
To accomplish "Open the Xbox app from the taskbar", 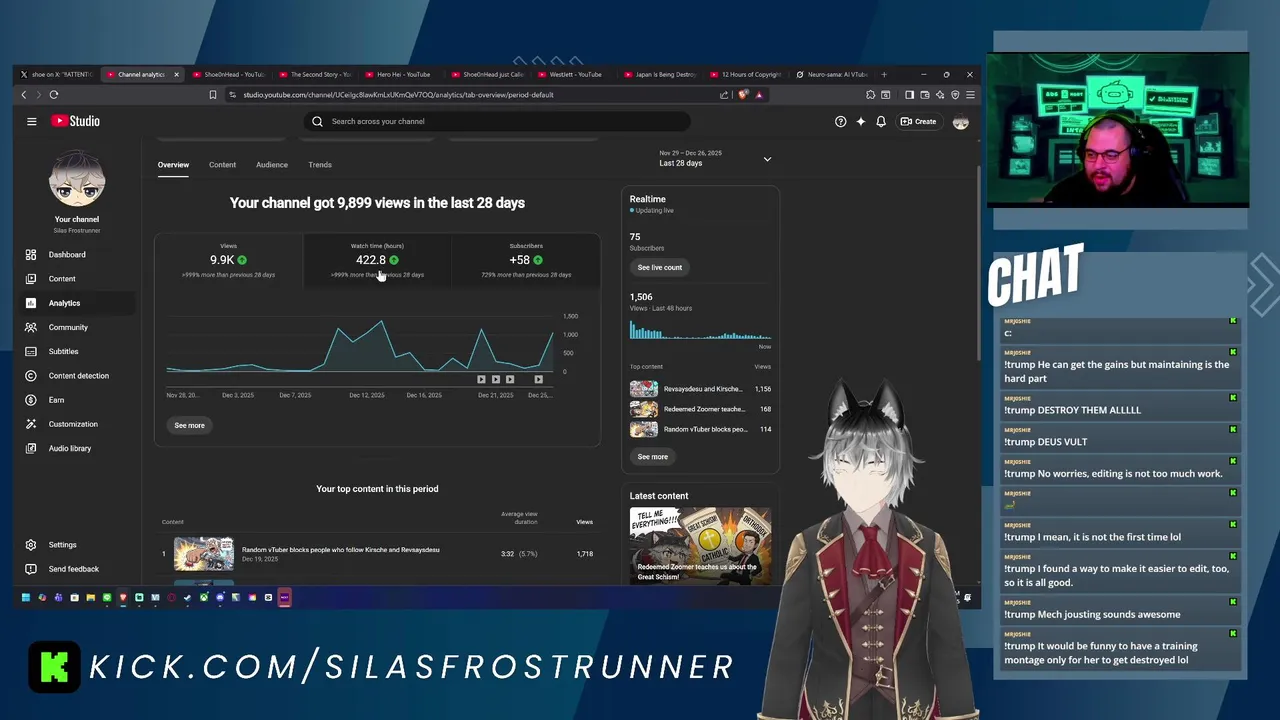I will coord(204,598).
